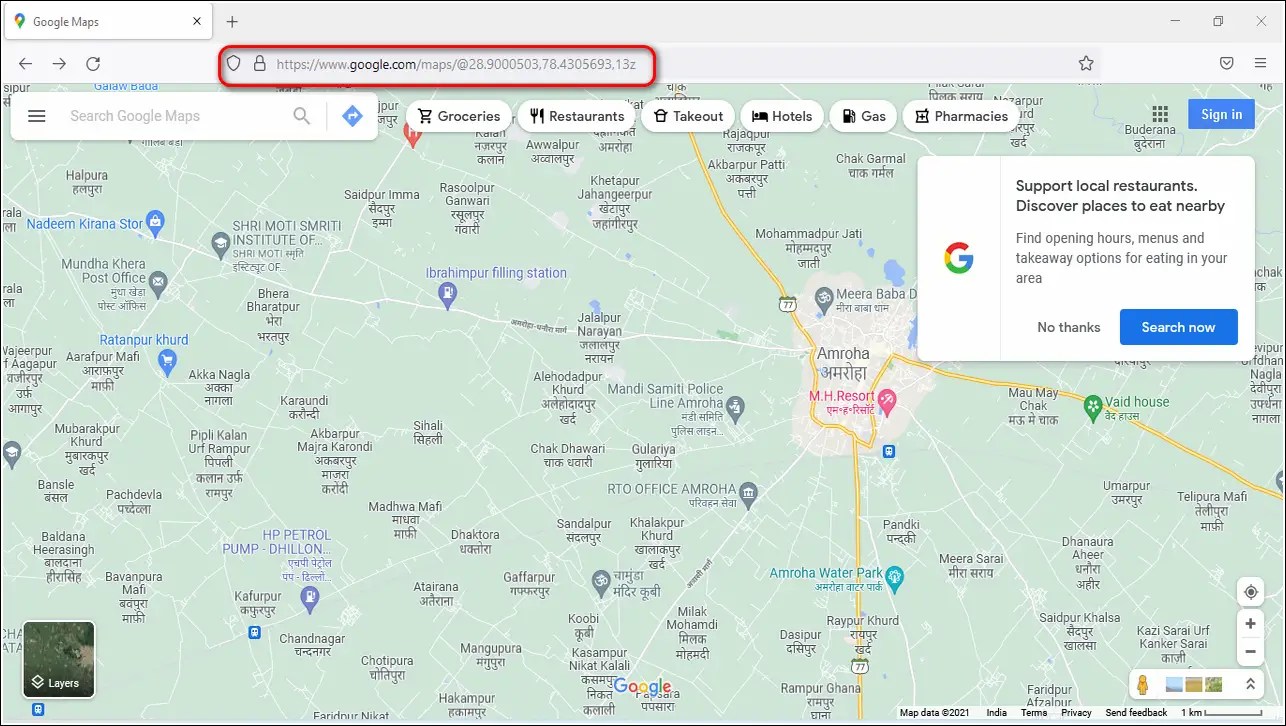View site security via padlock icon
The height and width of the screenshot is (726, 1286).
pyautogui.click(x=259, y=63)
